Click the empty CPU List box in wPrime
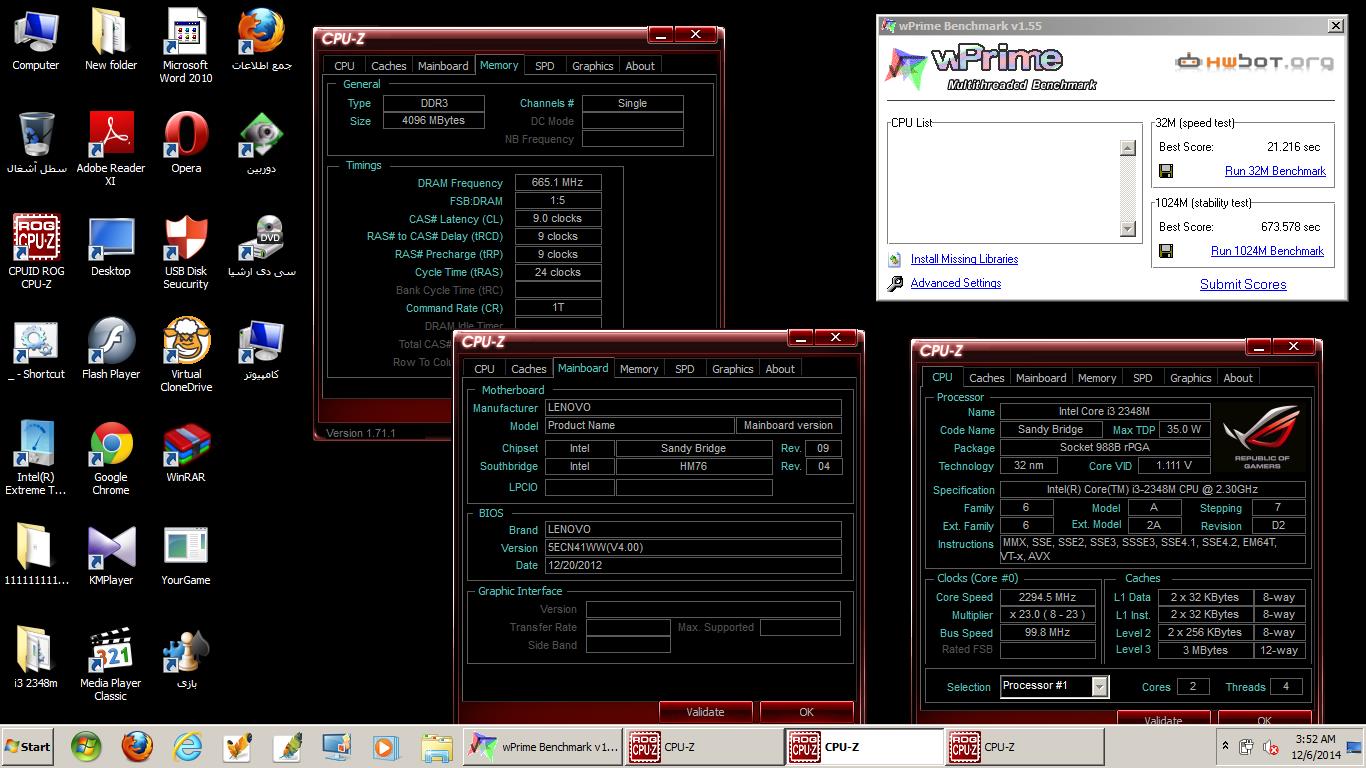This screenshot has width=1366, height=768. (x=1004, y=188)
